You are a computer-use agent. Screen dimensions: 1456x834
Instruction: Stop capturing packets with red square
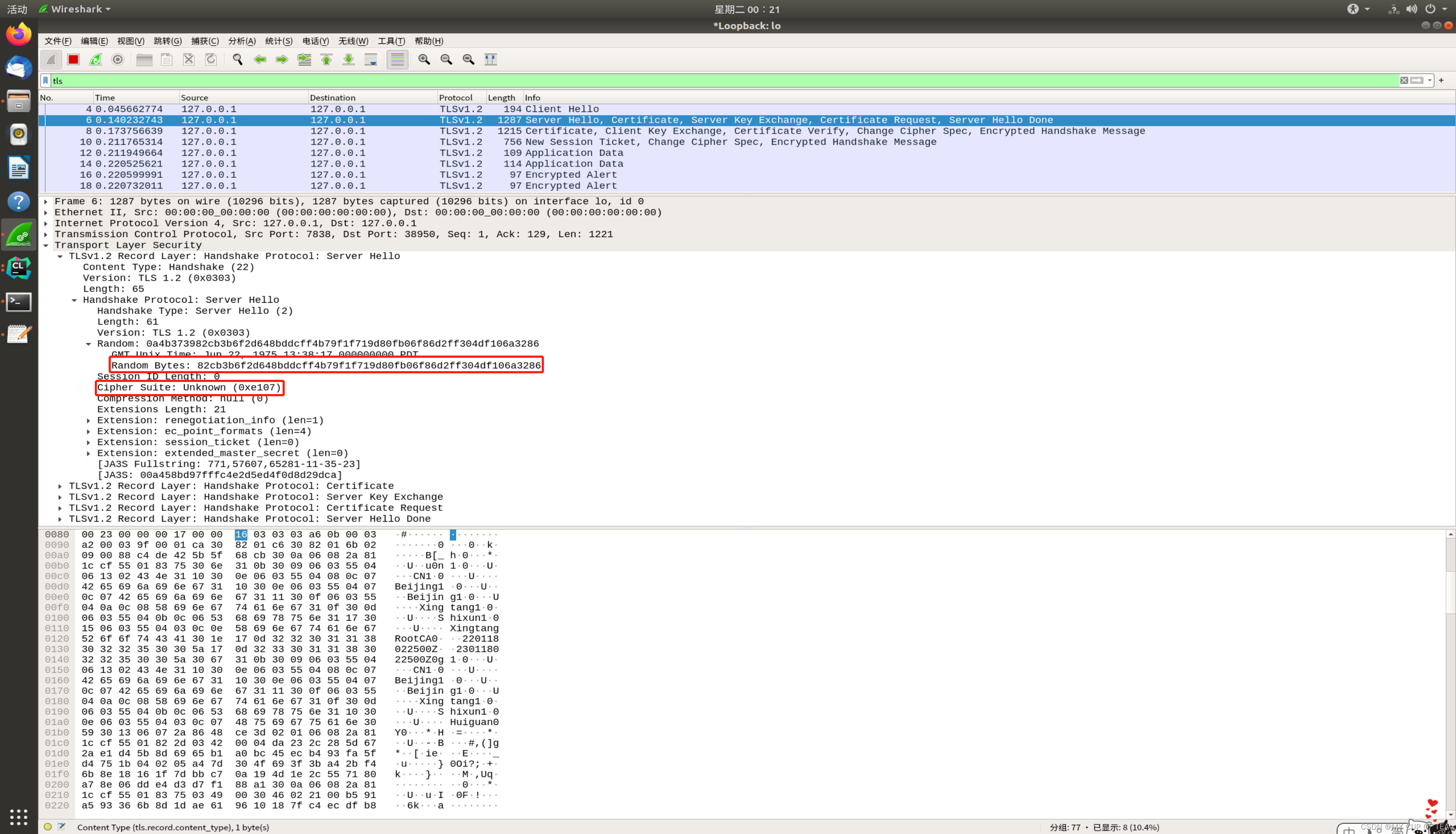pos(73,60)
